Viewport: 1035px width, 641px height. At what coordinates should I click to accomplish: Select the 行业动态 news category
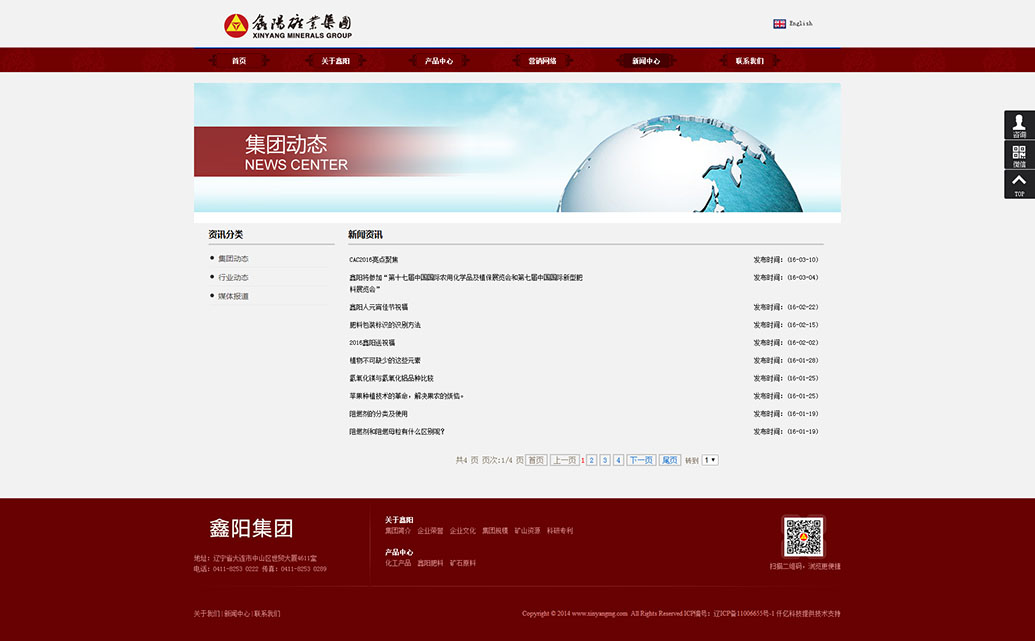[x=233, y=277]
